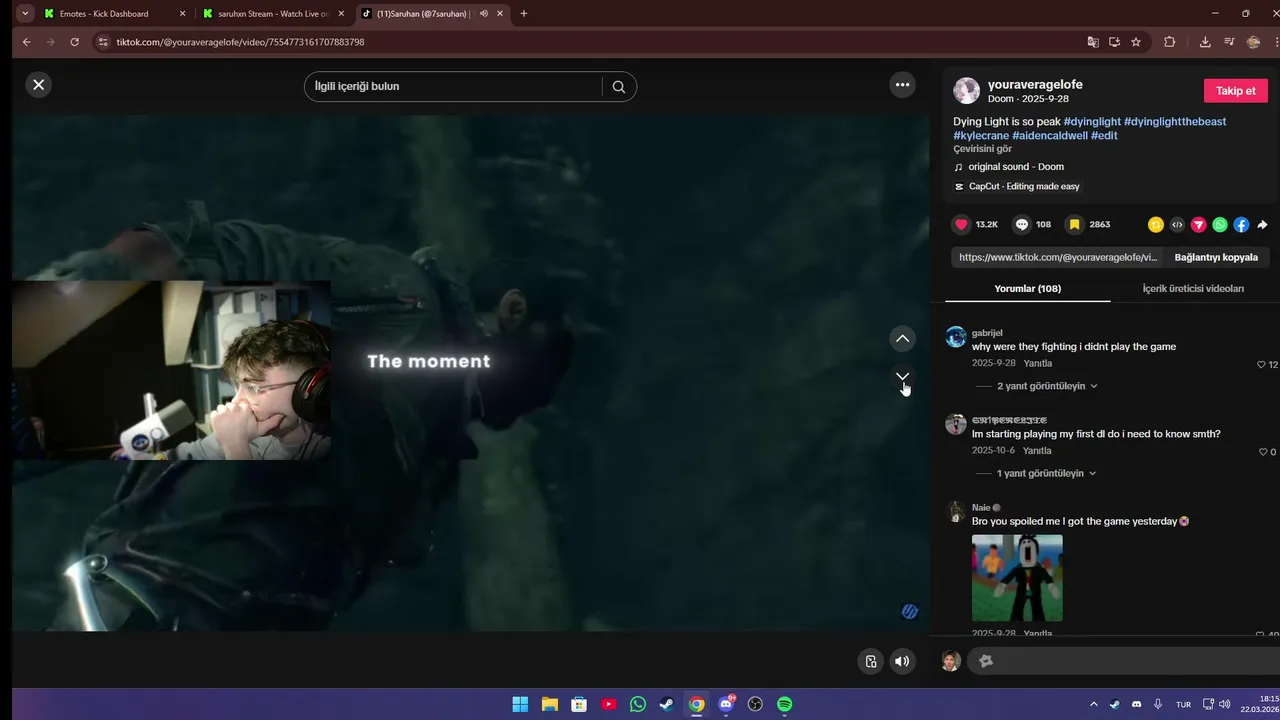Click the comment input field

coord(1125,661)
